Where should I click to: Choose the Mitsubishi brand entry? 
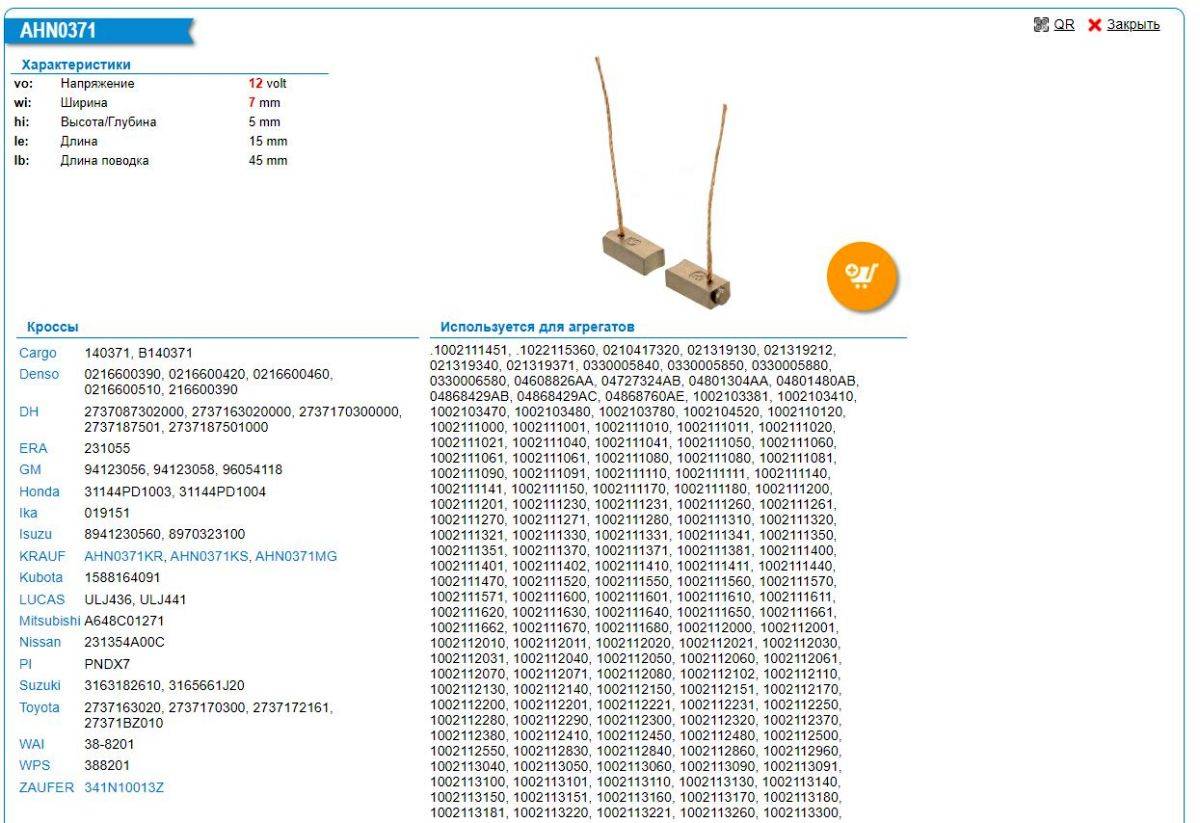tap(49, 621)
